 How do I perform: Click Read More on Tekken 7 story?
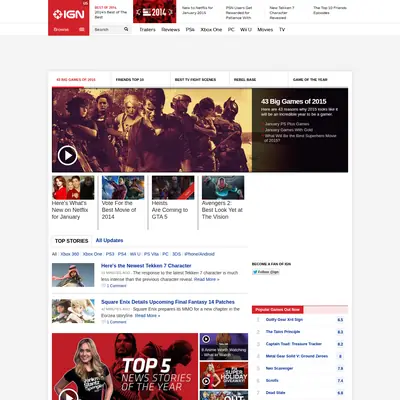click(207, 279)
